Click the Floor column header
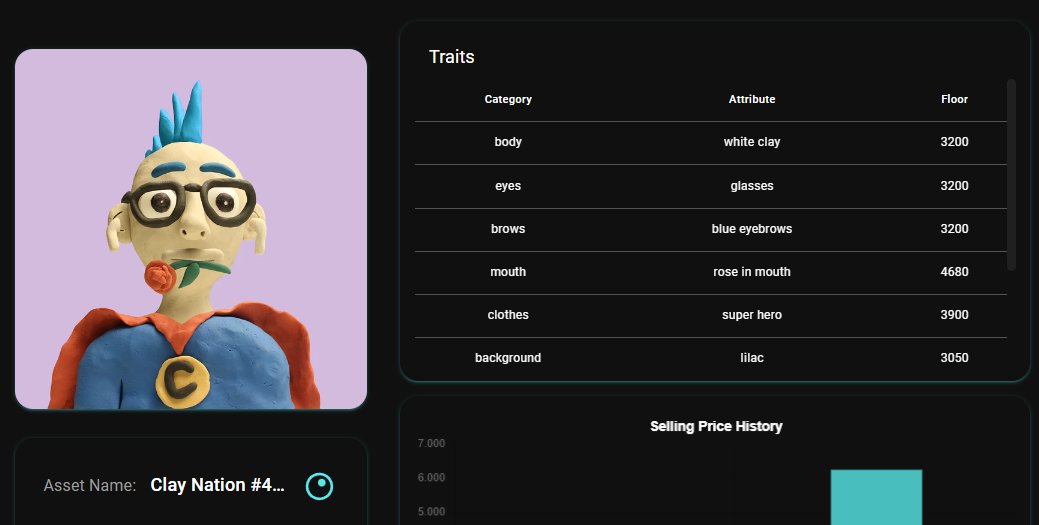Viewport: 1039px width, 525px height. coord(954,99)
